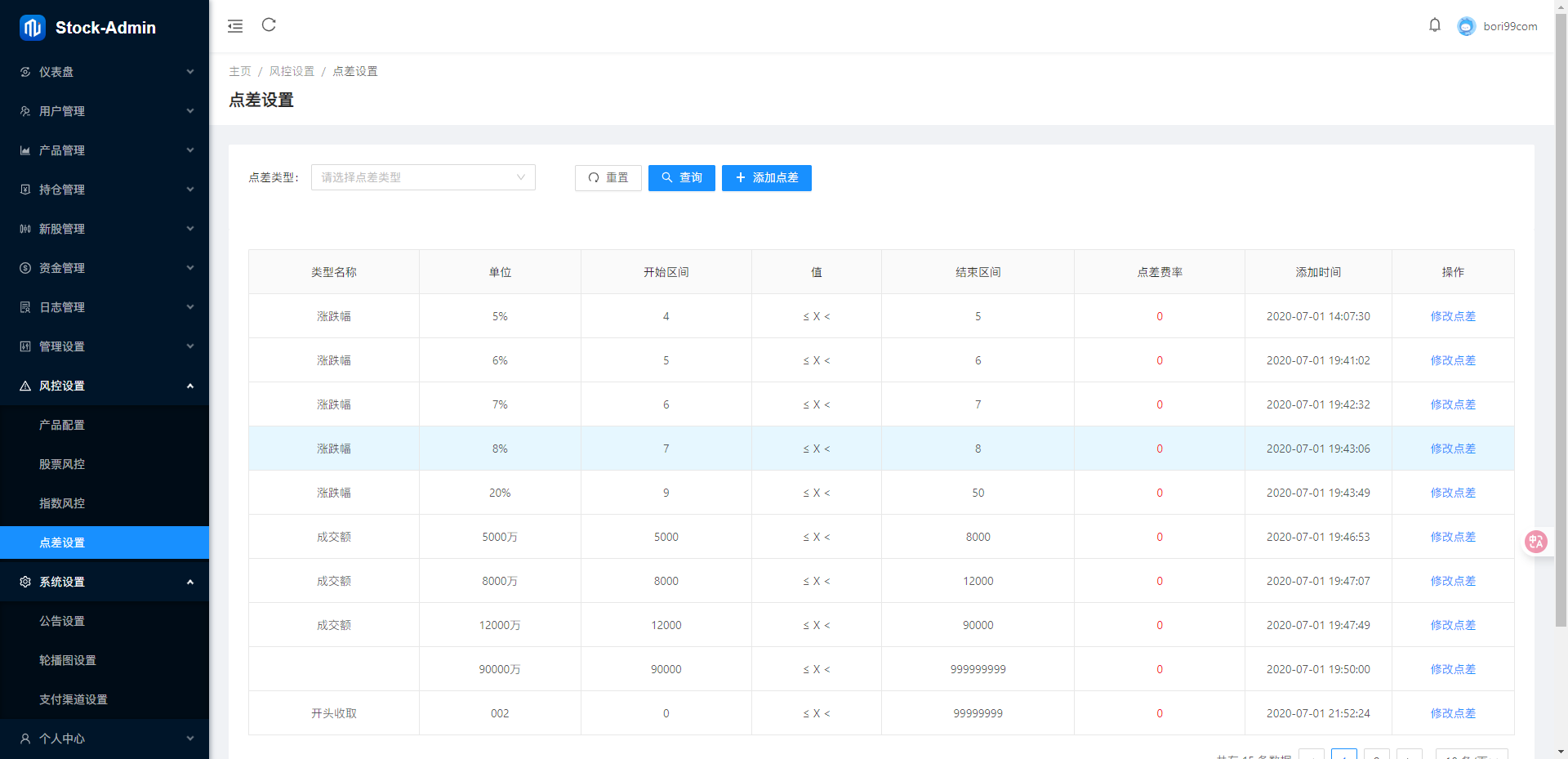Collapse the 风控设置 menu chevron

click(x=190, y=386)
